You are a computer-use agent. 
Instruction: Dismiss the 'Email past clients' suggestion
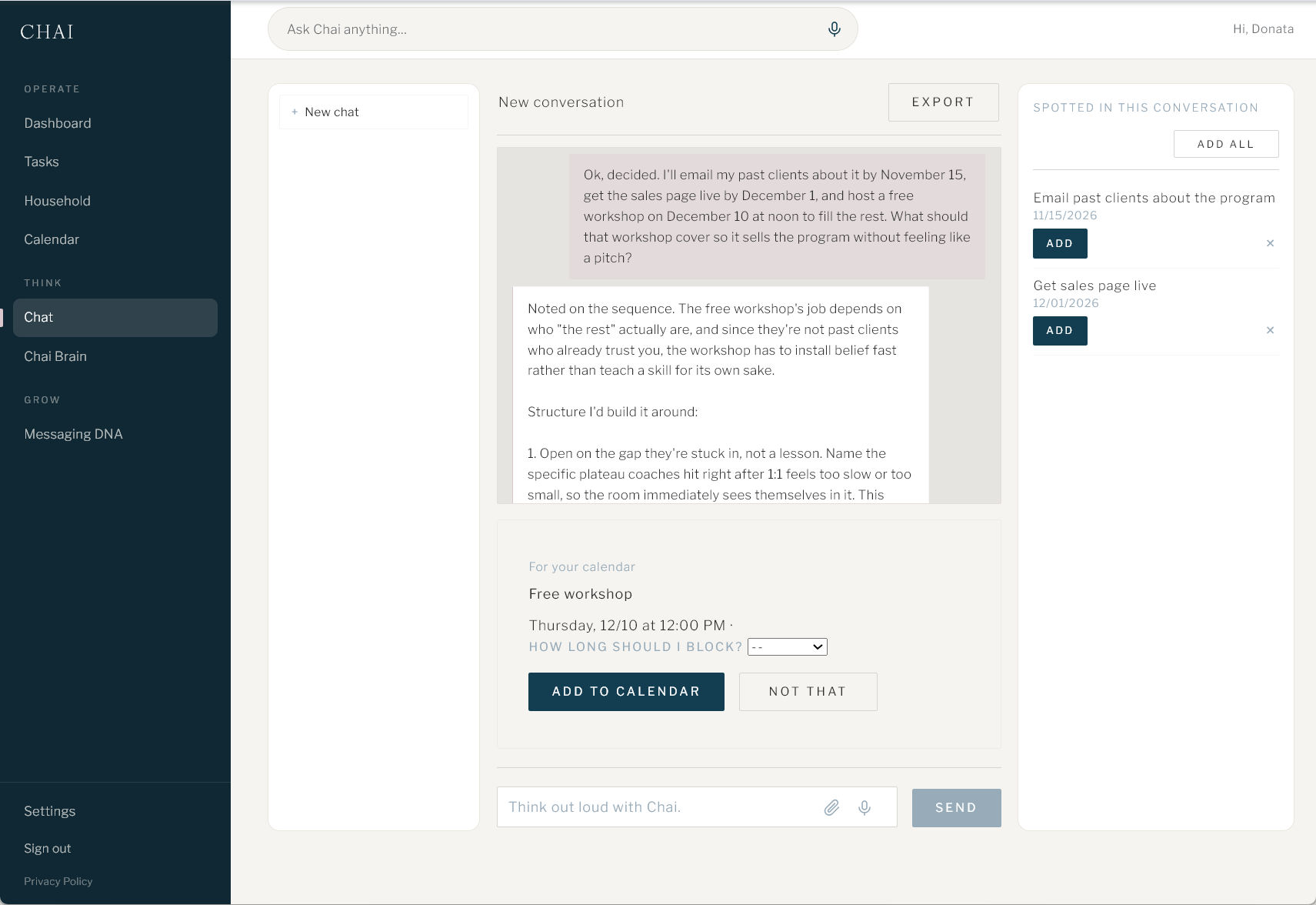(x=1270, y=243)
